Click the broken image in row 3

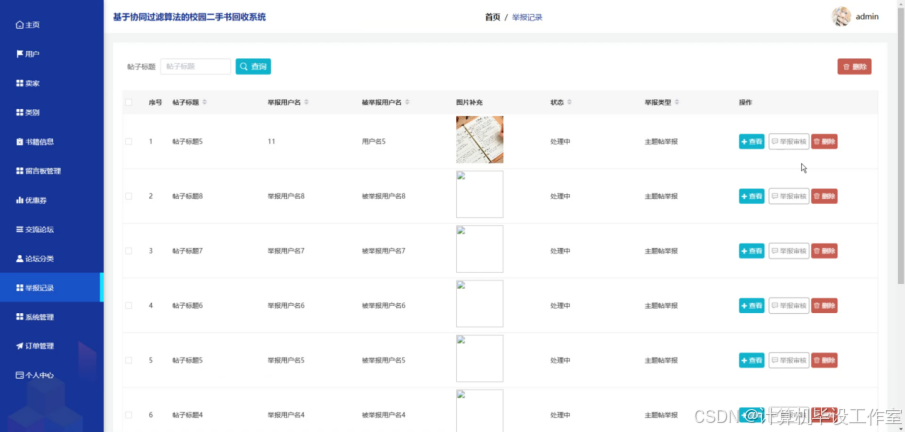pos(480,249)
